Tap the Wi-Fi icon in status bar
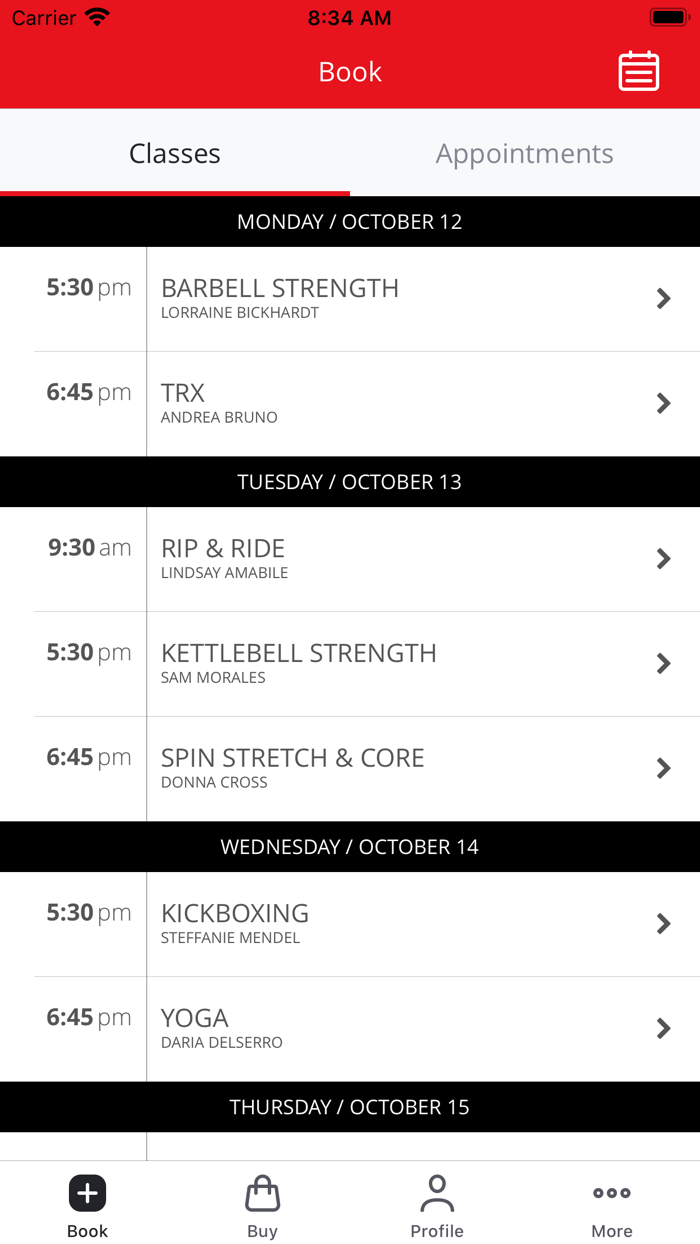This screenshot has width=700, height=1244. pyautogui.click(x=95, y=16)
